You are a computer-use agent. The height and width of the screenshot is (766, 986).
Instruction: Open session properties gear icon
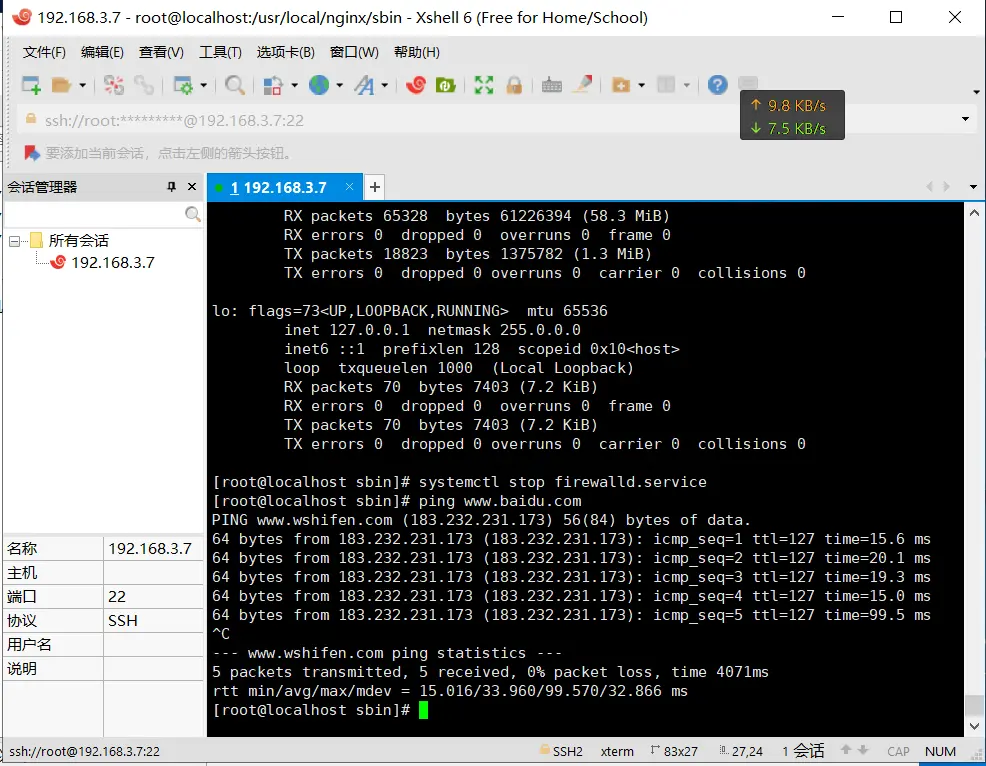click(183, 85)
